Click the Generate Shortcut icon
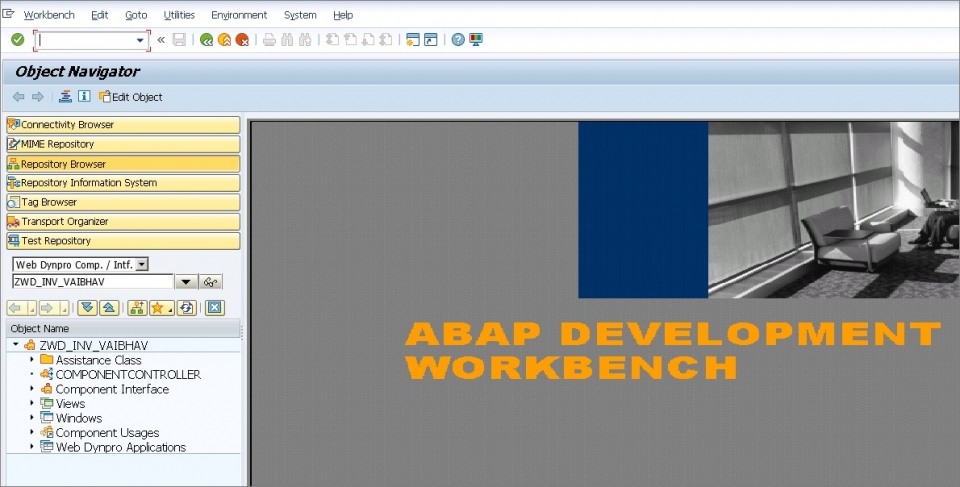The image size is (960, 487). point(431,40)
